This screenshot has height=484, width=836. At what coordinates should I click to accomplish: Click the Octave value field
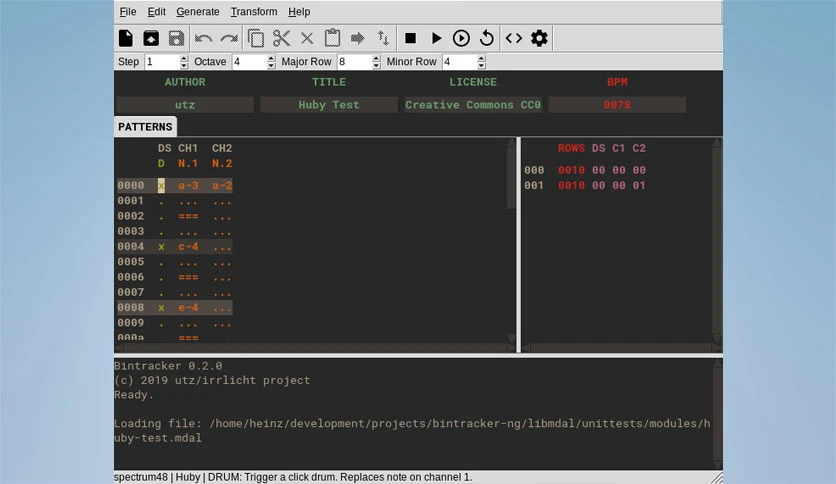click(249, 62)
